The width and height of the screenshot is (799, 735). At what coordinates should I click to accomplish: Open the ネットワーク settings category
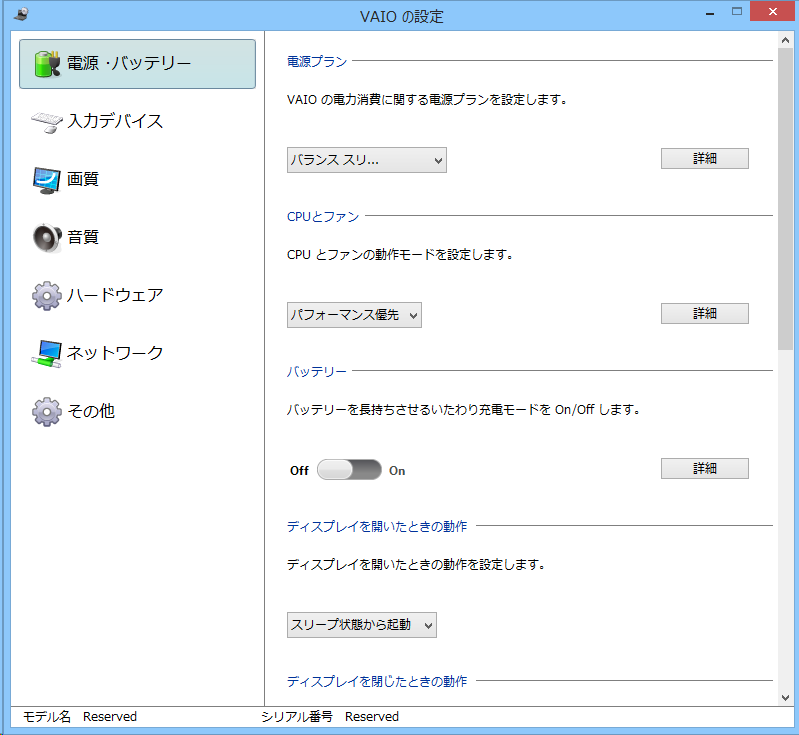tap(138, 353)
